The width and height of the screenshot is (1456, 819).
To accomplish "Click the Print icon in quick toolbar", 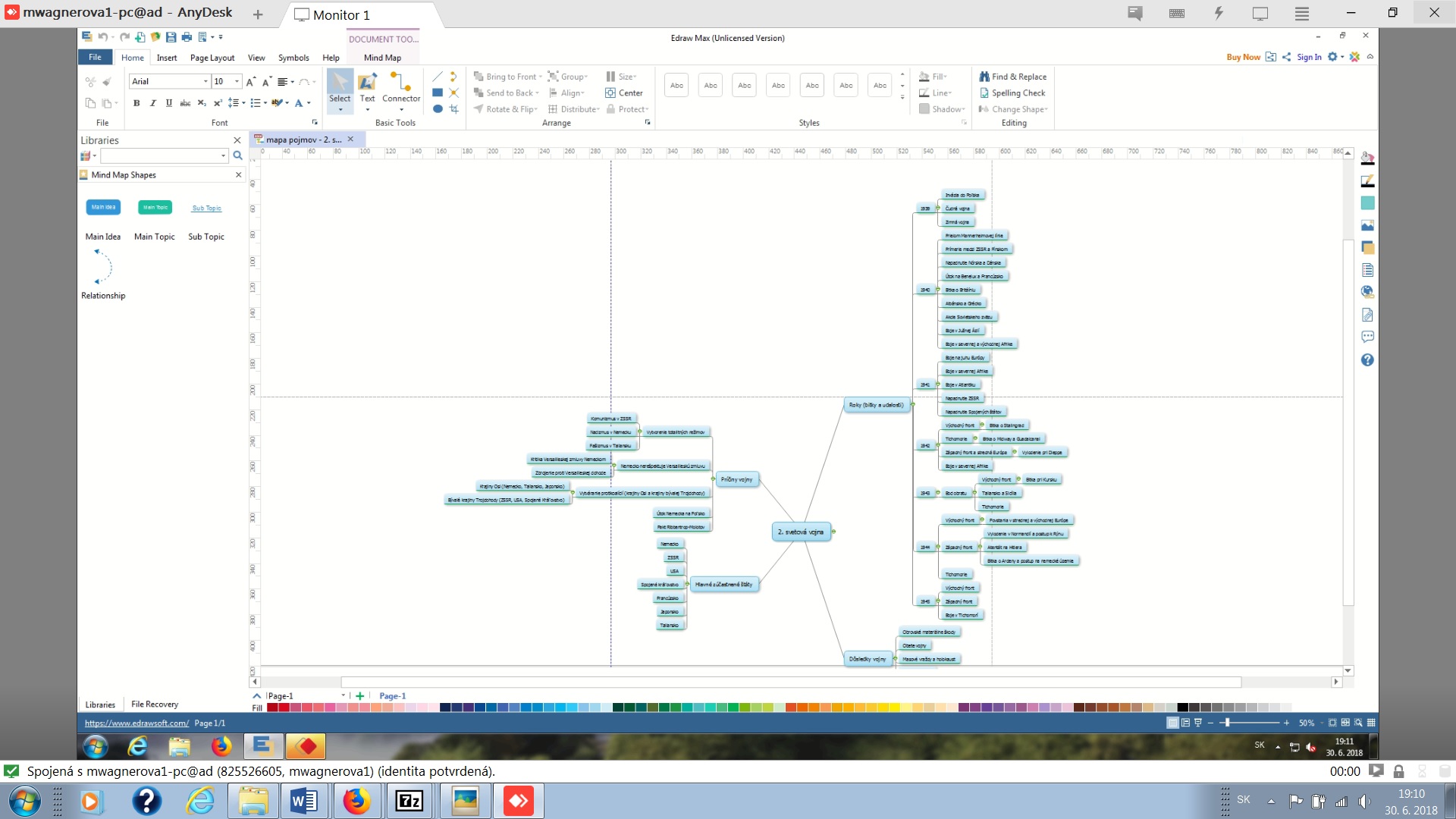I will click(x=187, y=37).
